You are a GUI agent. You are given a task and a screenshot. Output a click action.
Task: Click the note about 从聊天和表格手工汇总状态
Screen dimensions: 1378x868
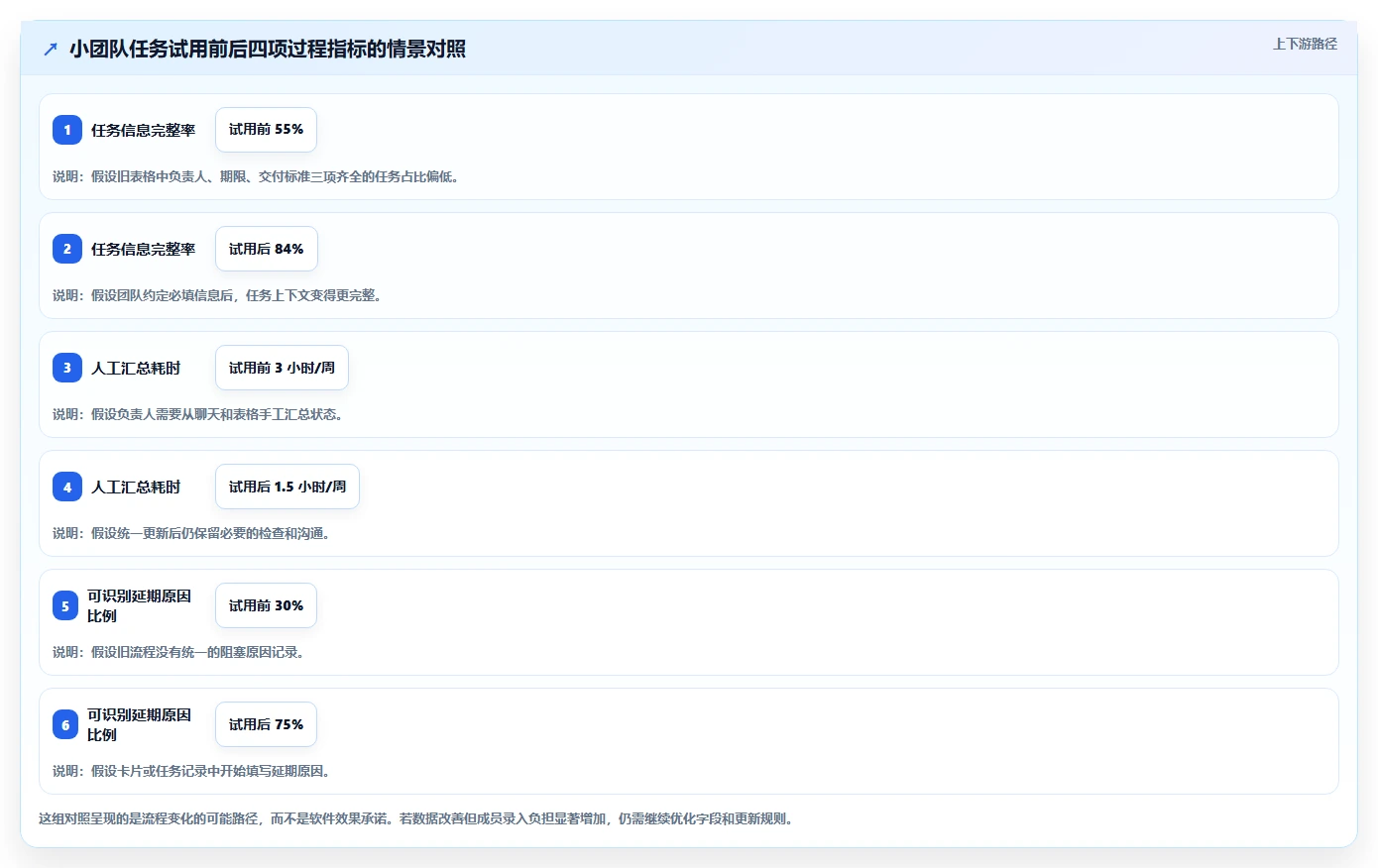point(197,414)
